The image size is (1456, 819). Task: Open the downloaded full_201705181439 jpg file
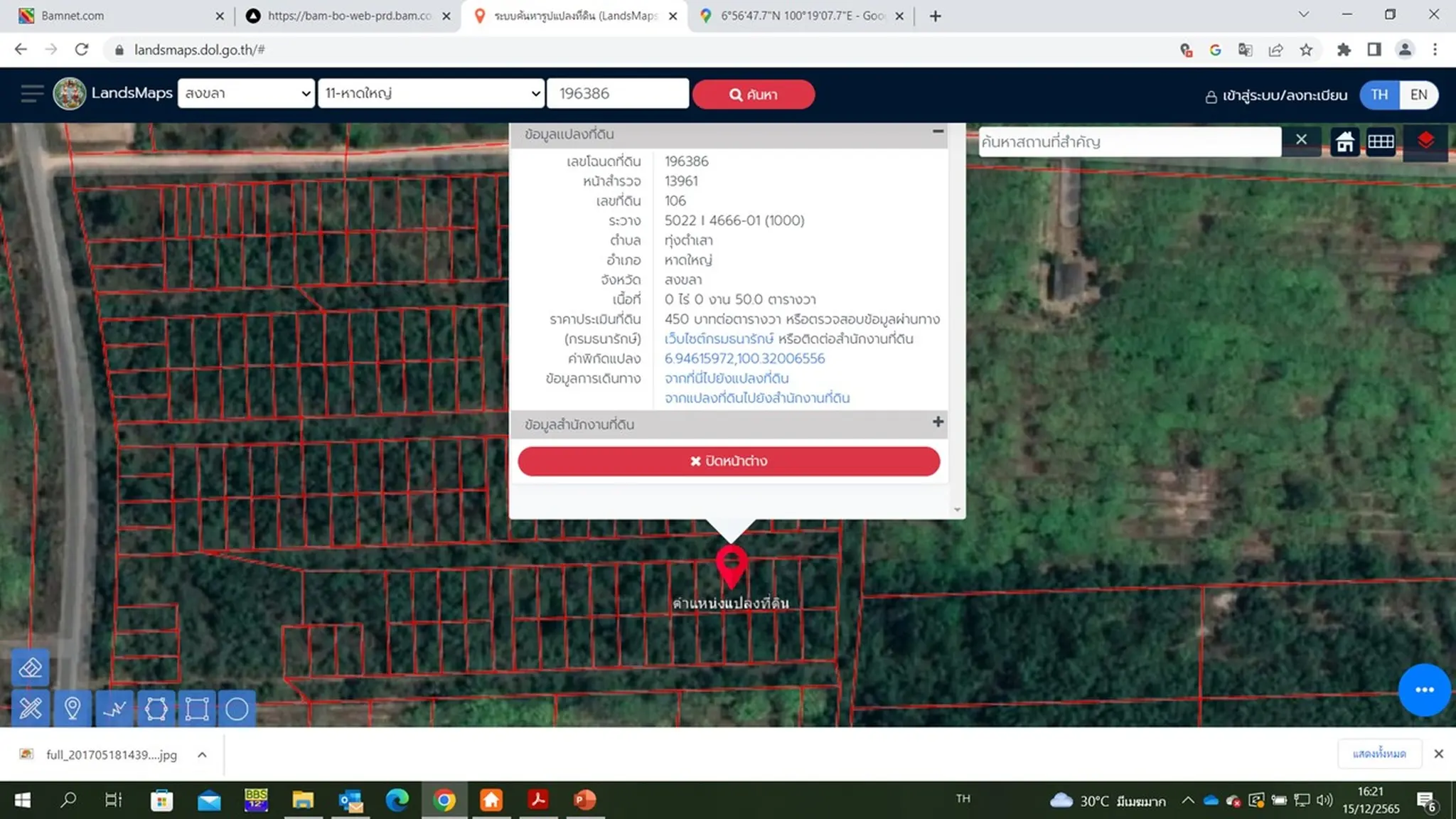[x=99, y=755]
